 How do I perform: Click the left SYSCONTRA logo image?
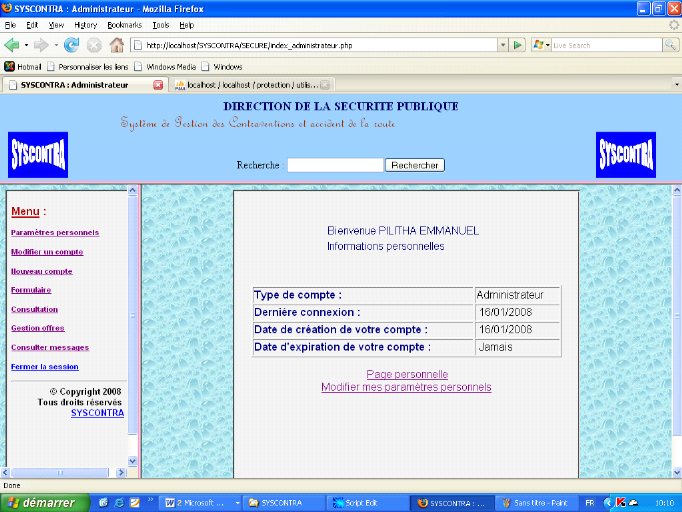pyautogui.click(x=38, y=155)
